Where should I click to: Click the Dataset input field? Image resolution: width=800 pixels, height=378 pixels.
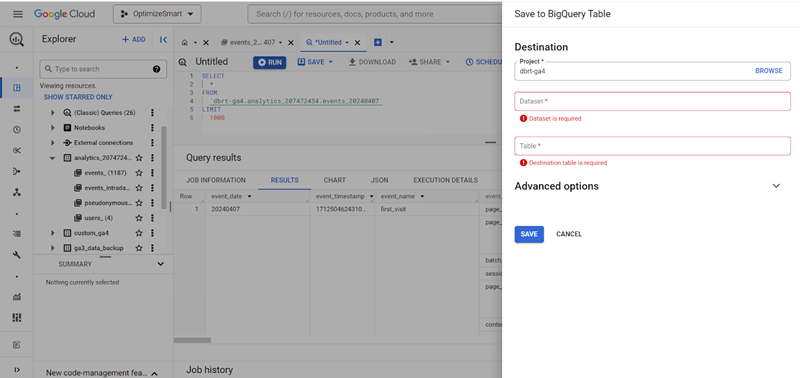click(x=653, y=102)
